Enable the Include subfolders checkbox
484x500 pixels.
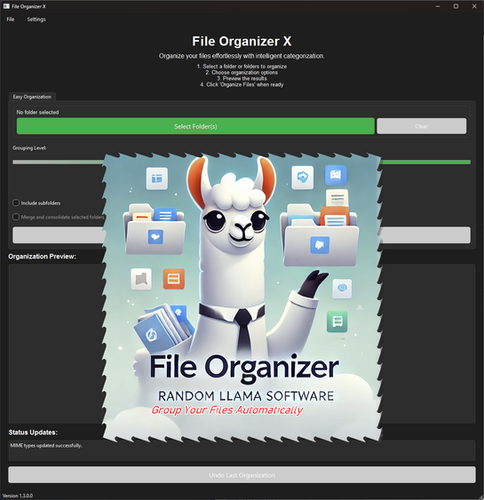pos(16,203)
